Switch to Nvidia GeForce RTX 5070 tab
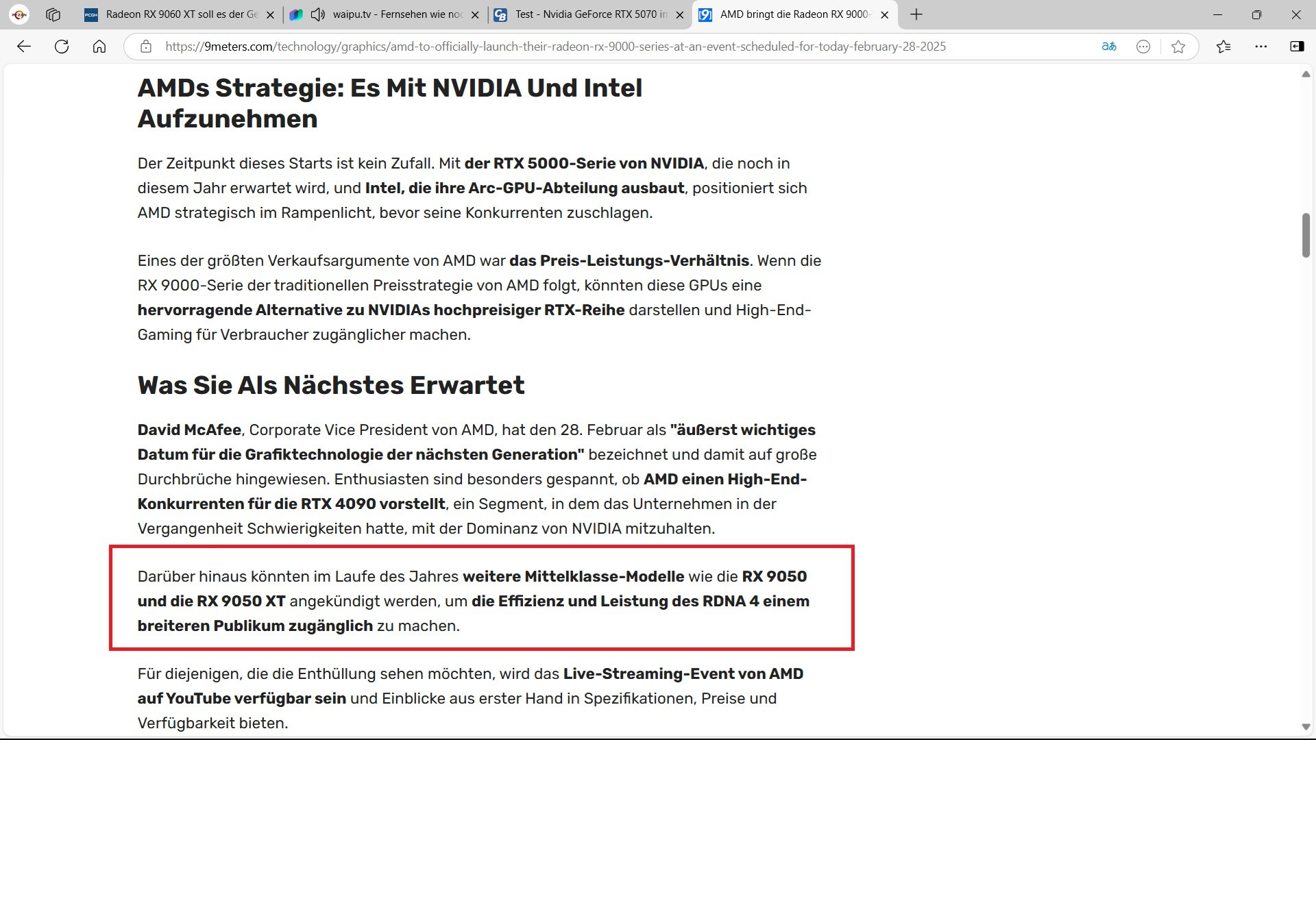This screenshot has height=916, width=1316. click(589, 14)
